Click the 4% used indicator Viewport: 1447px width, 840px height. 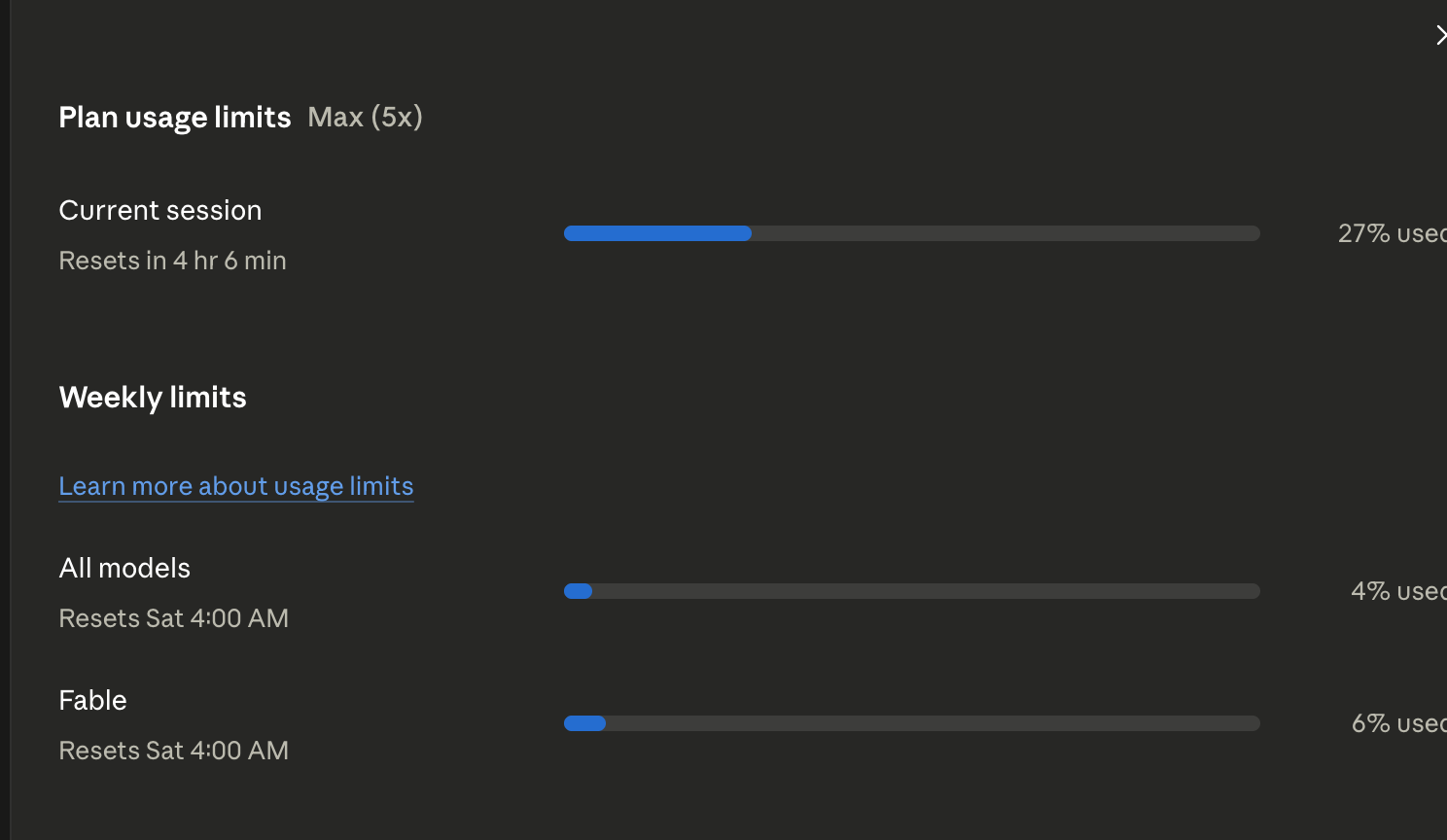tap(1398, 591)
